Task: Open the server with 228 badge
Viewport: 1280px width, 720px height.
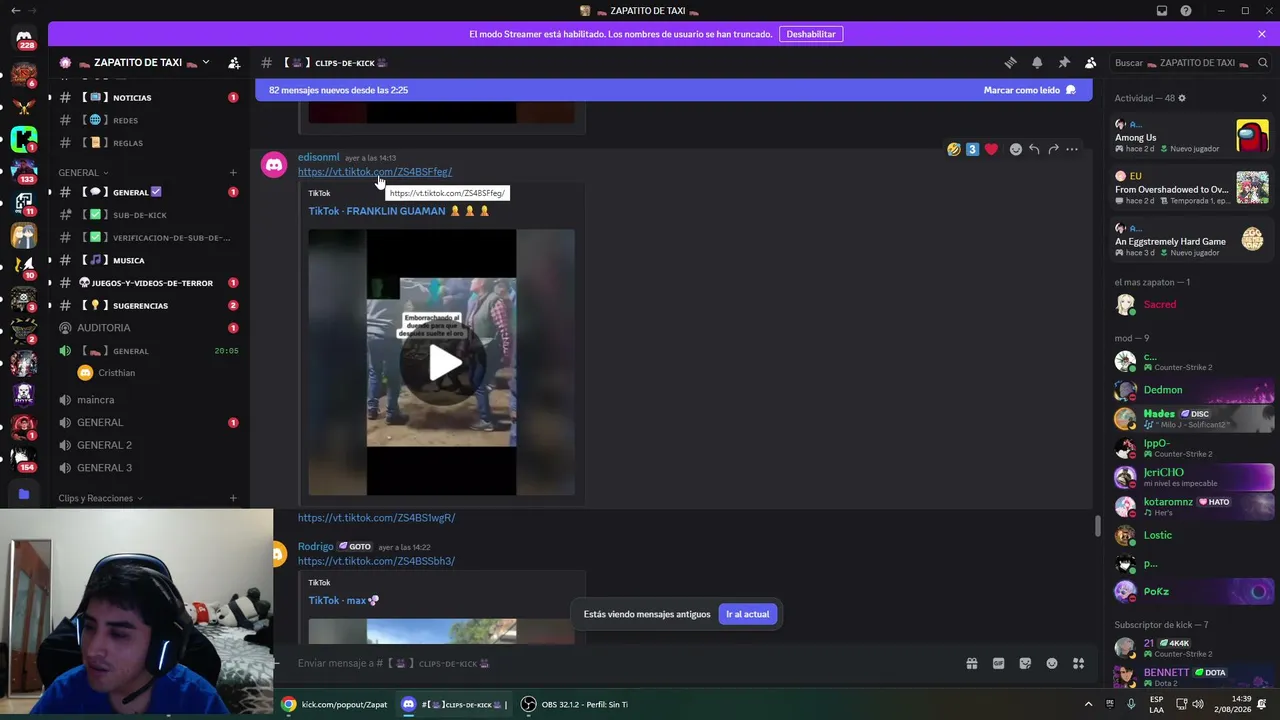Action: [24, 39]
